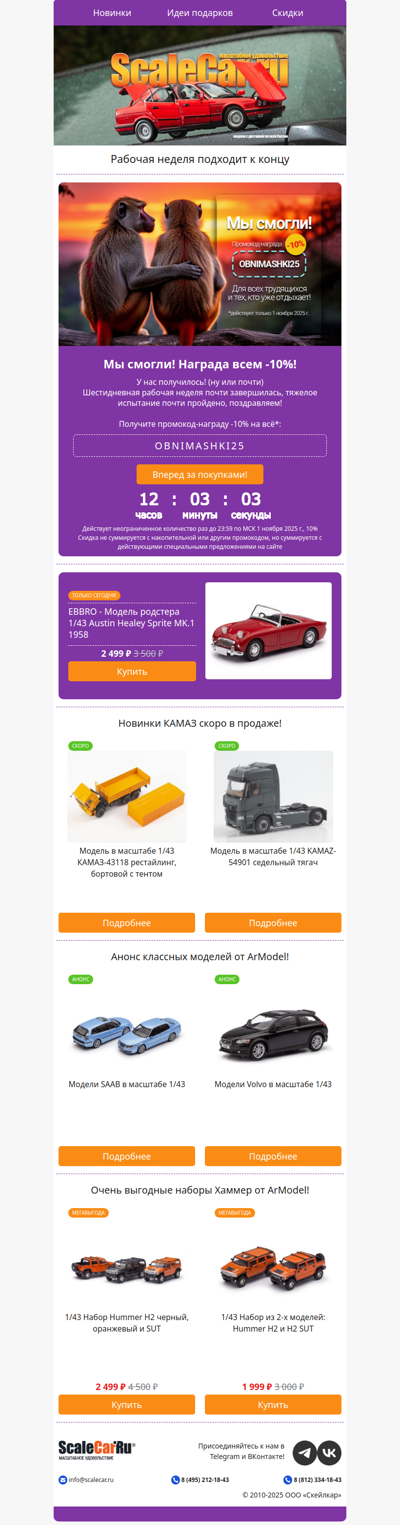Viewport: 400px width, 1525px height.
Task: Click phone icon next to 8 (495) number
Action: coord(175,1480)
